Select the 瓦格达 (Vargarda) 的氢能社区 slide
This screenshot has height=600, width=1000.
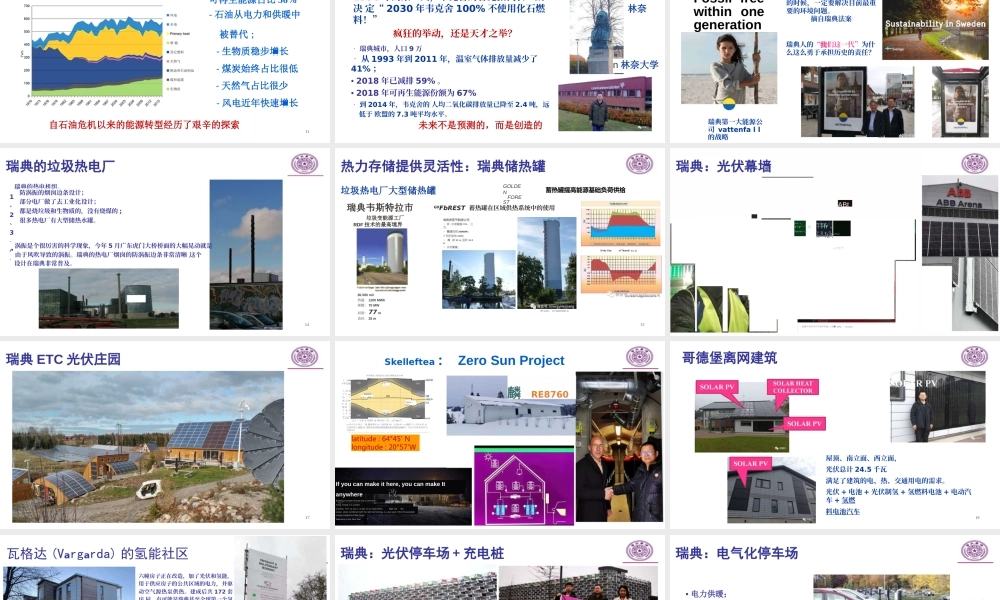[x=165, y=567]
